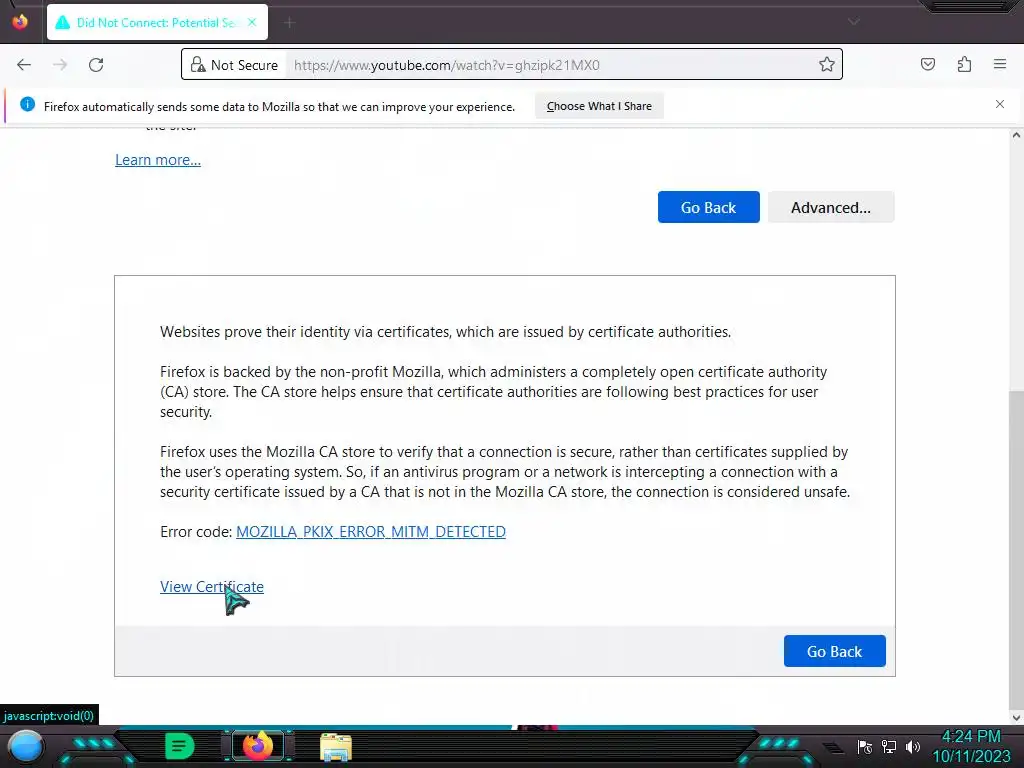
Task: Open the green notes app on taskbar
Action: [x=180, y=746]
